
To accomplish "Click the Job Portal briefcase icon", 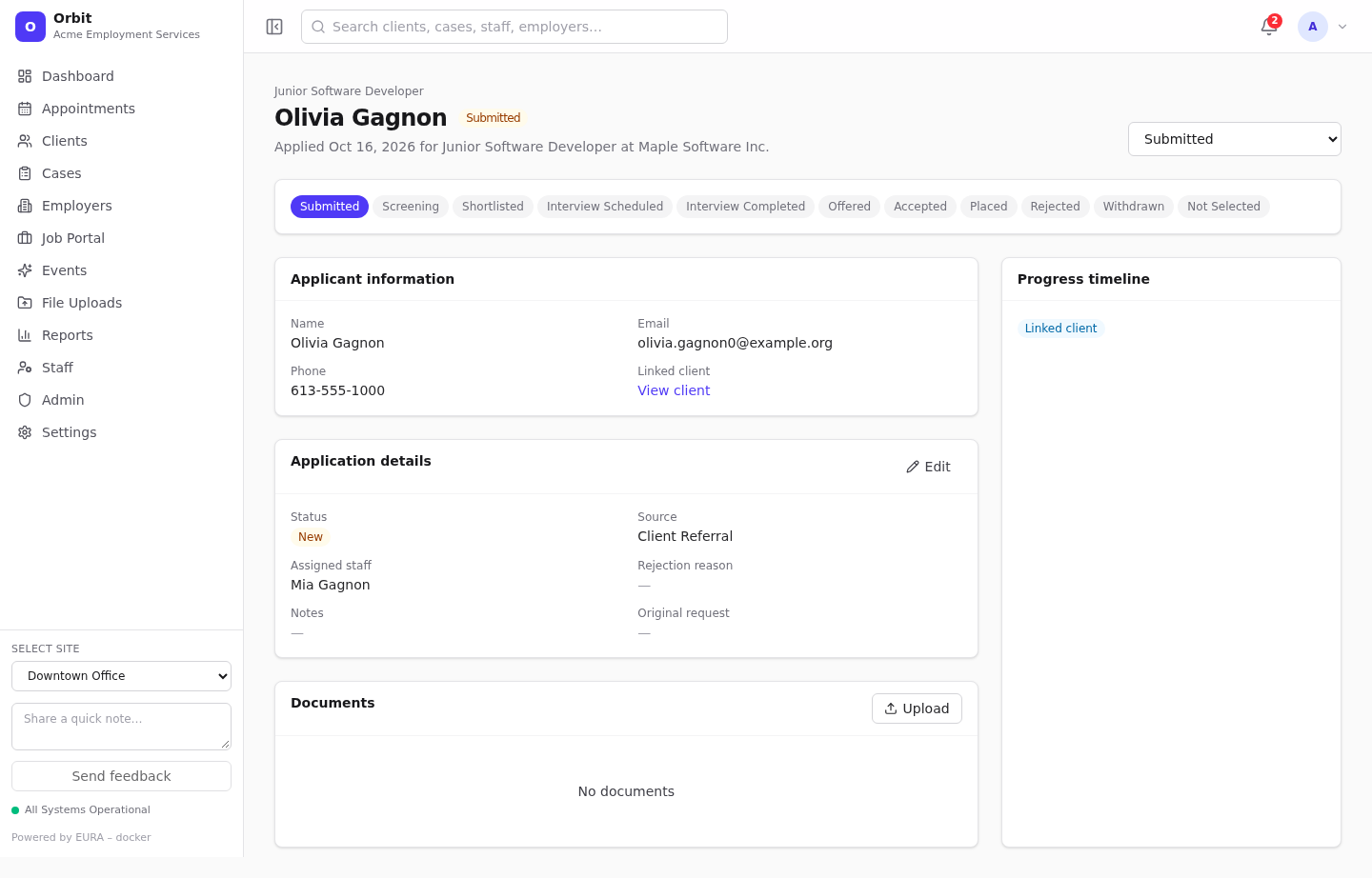I will click(25, 238).
